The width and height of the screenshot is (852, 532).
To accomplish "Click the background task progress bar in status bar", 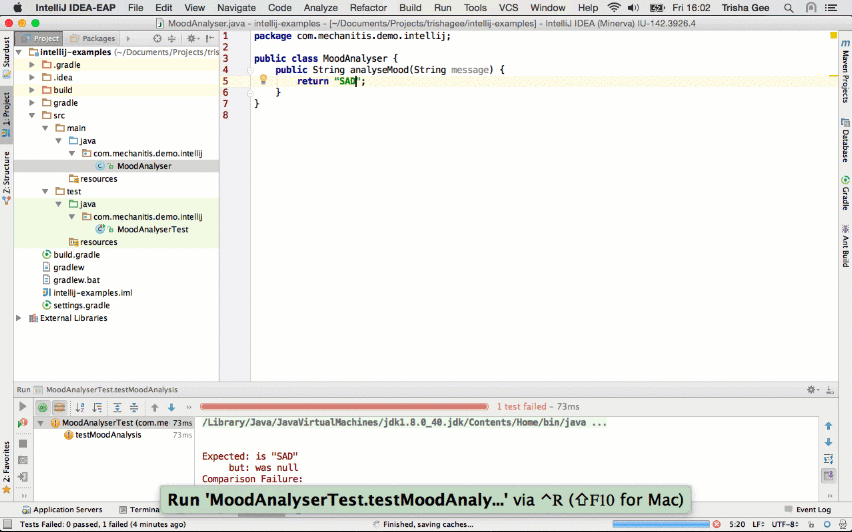I will coord(661,524).
